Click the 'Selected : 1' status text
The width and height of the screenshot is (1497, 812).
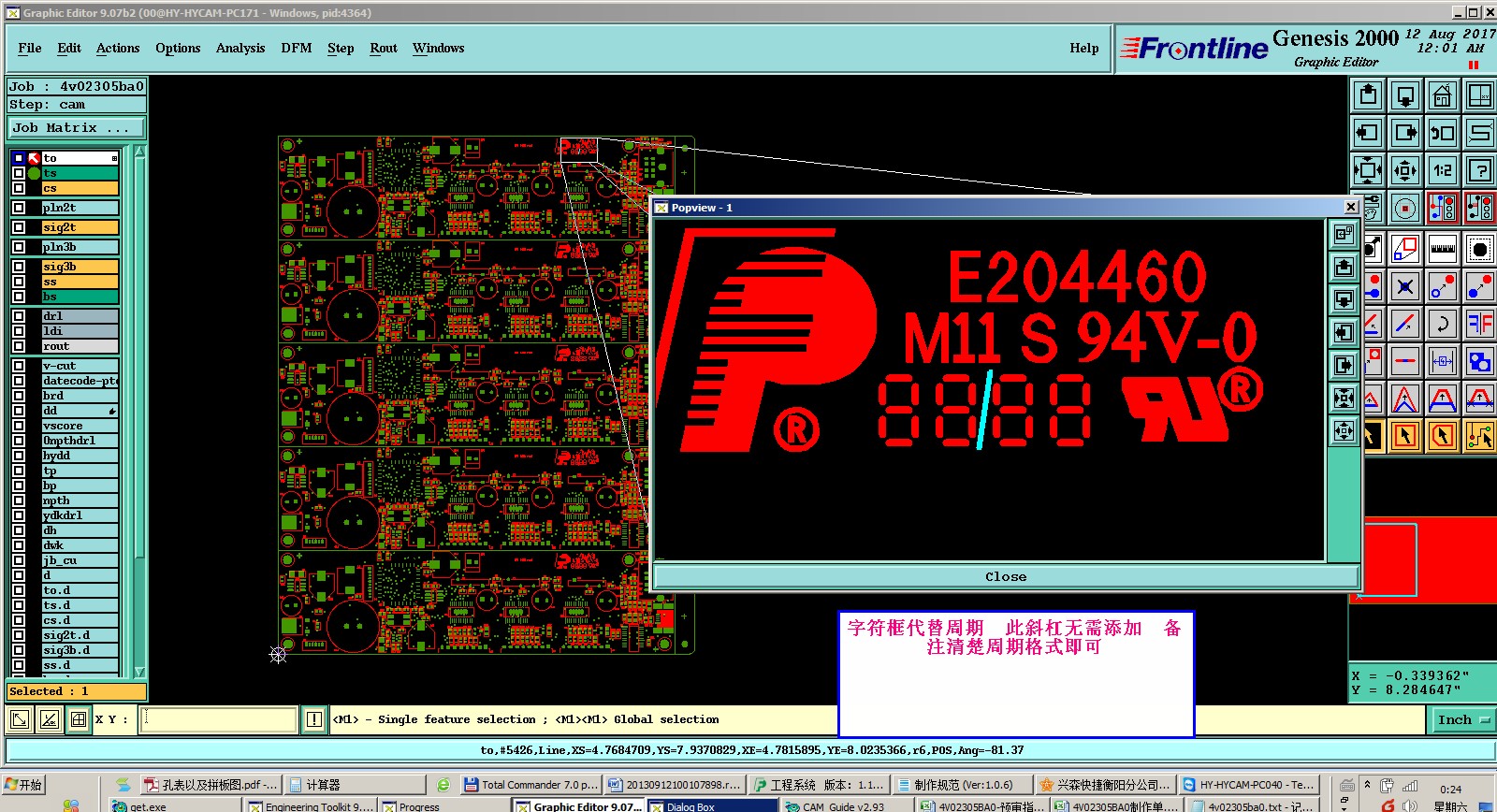49,691
